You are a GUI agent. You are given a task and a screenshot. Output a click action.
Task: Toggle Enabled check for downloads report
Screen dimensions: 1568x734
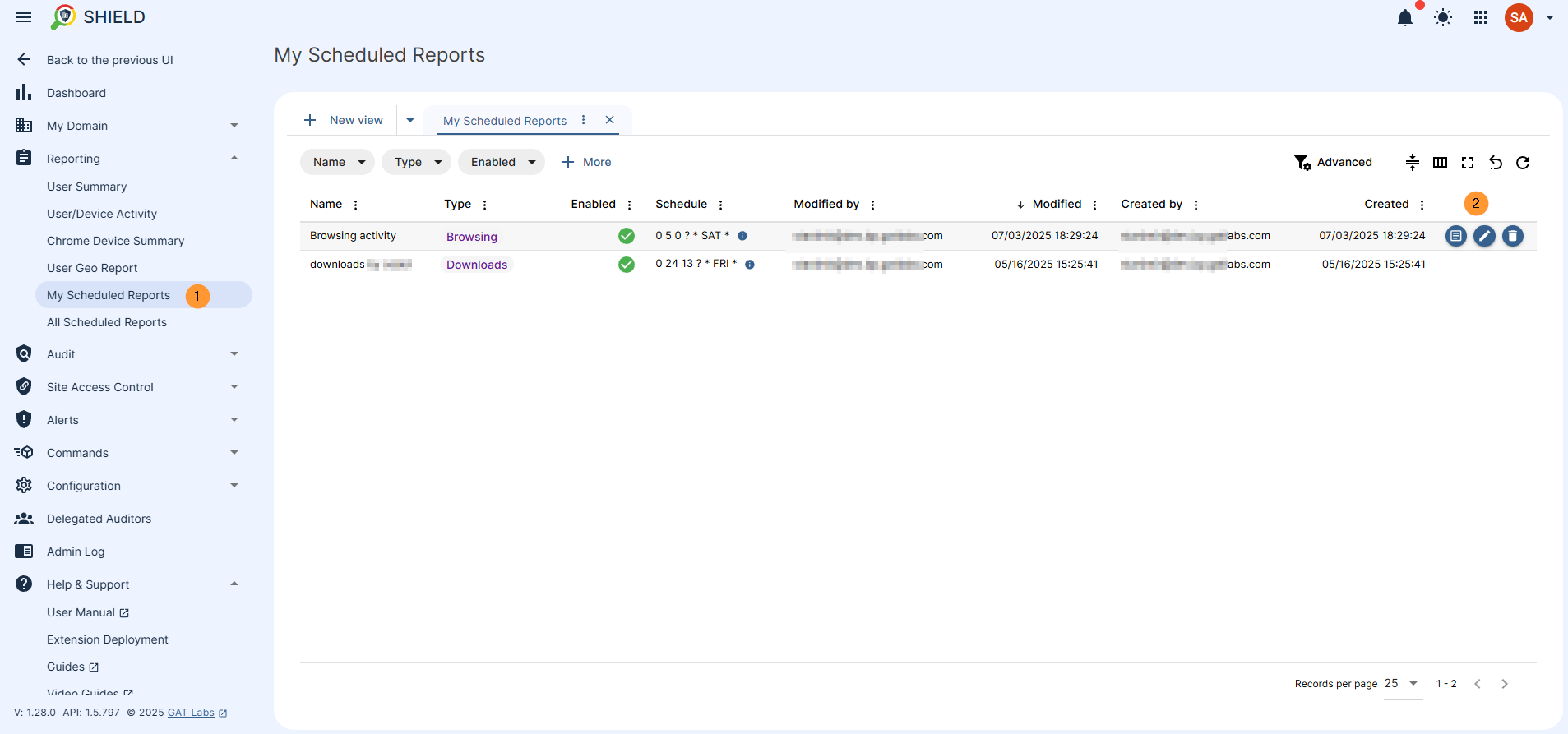(627, 265)
